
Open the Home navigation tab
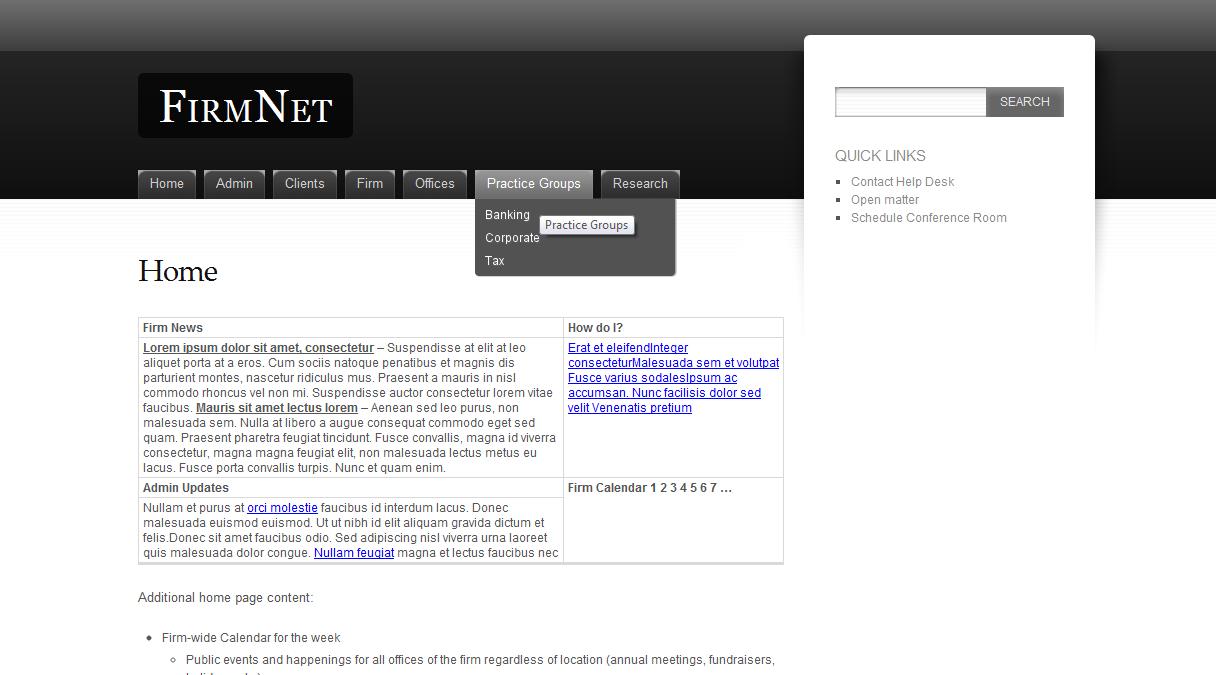point(167,184)
